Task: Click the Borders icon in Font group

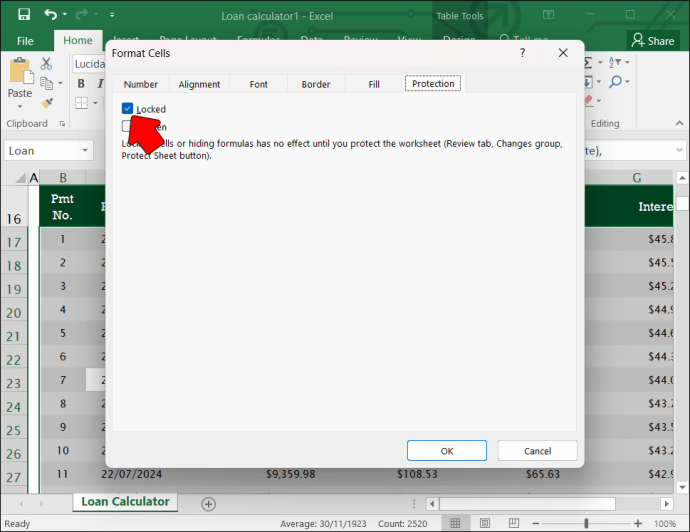Action: pyautogui.click(x=81, y=103)
